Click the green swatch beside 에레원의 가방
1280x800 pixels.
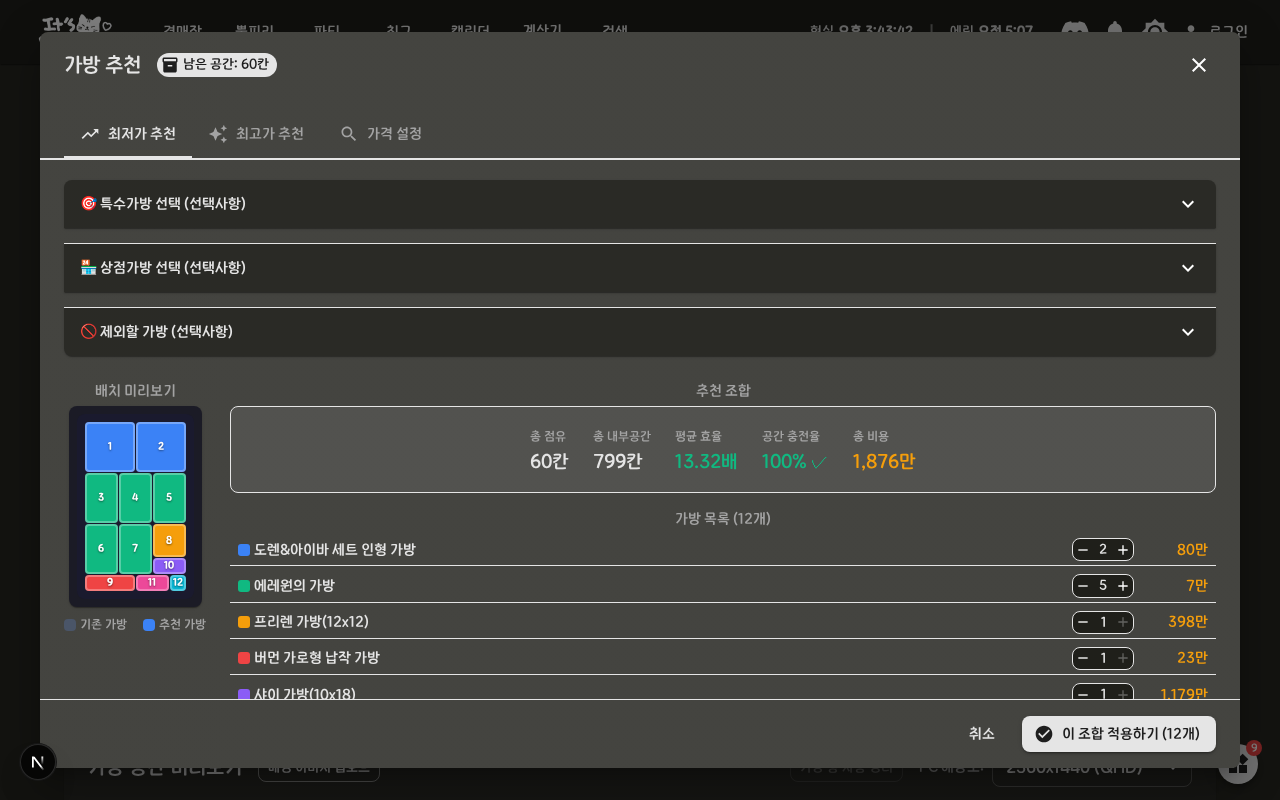[244, 586]
